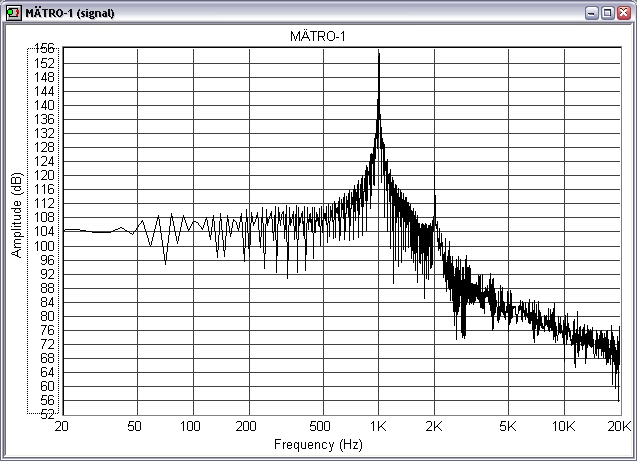The image size is (637, 461).
Task: Minimize the MÄTRO-1 signal window
Action: coord(592,13)
